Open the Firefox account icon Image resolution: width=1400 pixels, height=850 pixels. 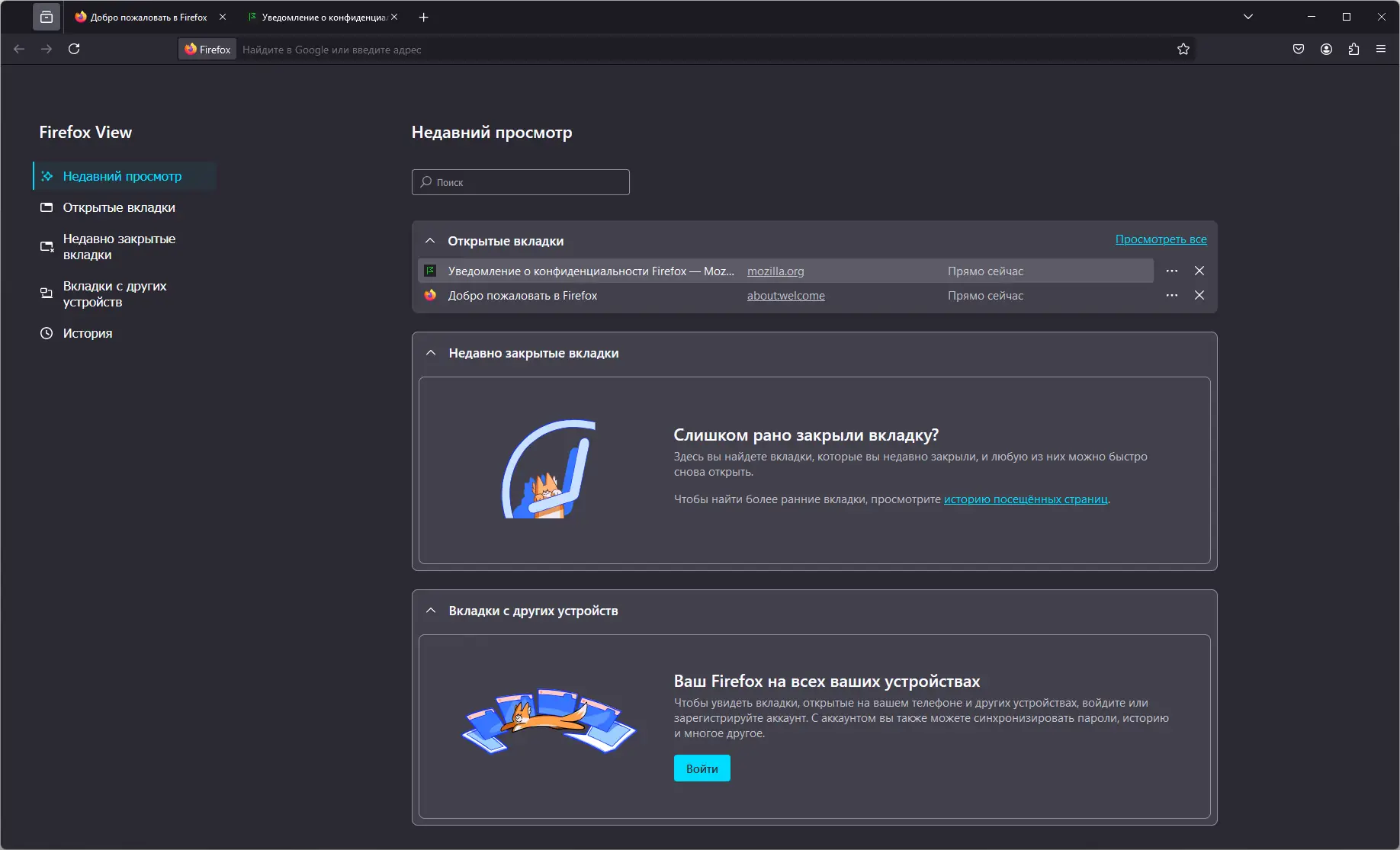point(1327,49)
